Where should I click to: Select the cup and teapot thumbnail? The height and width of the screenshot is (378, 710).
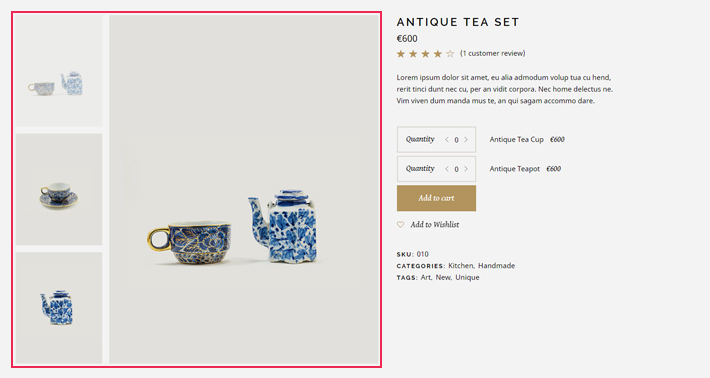click(59, 71)
